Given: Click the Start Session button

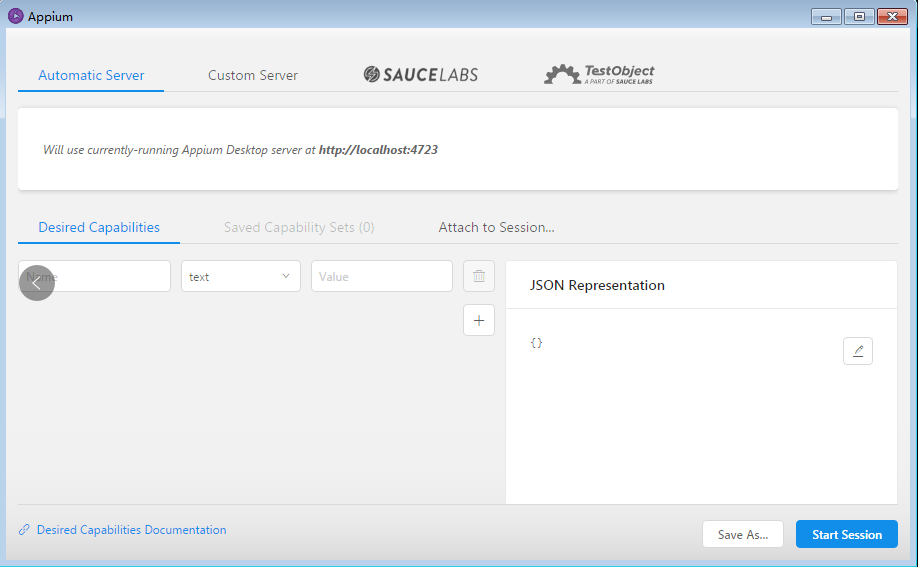Looking at the screenshot, I should [847, 534].
